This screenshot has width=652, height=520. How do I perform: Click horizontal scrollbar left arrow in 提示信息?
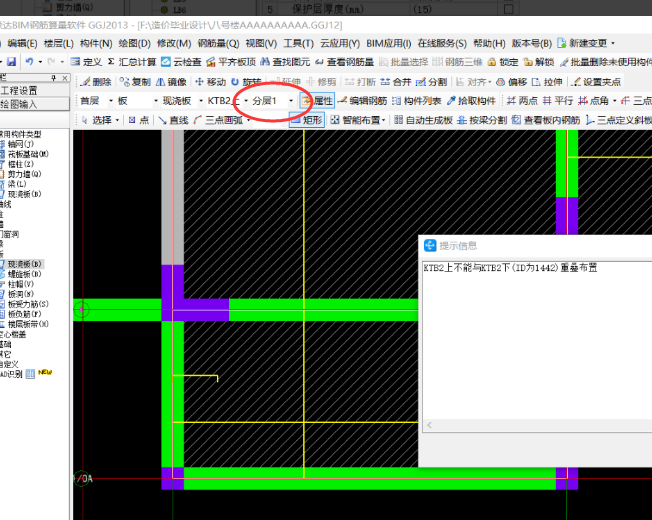[430, 425]
